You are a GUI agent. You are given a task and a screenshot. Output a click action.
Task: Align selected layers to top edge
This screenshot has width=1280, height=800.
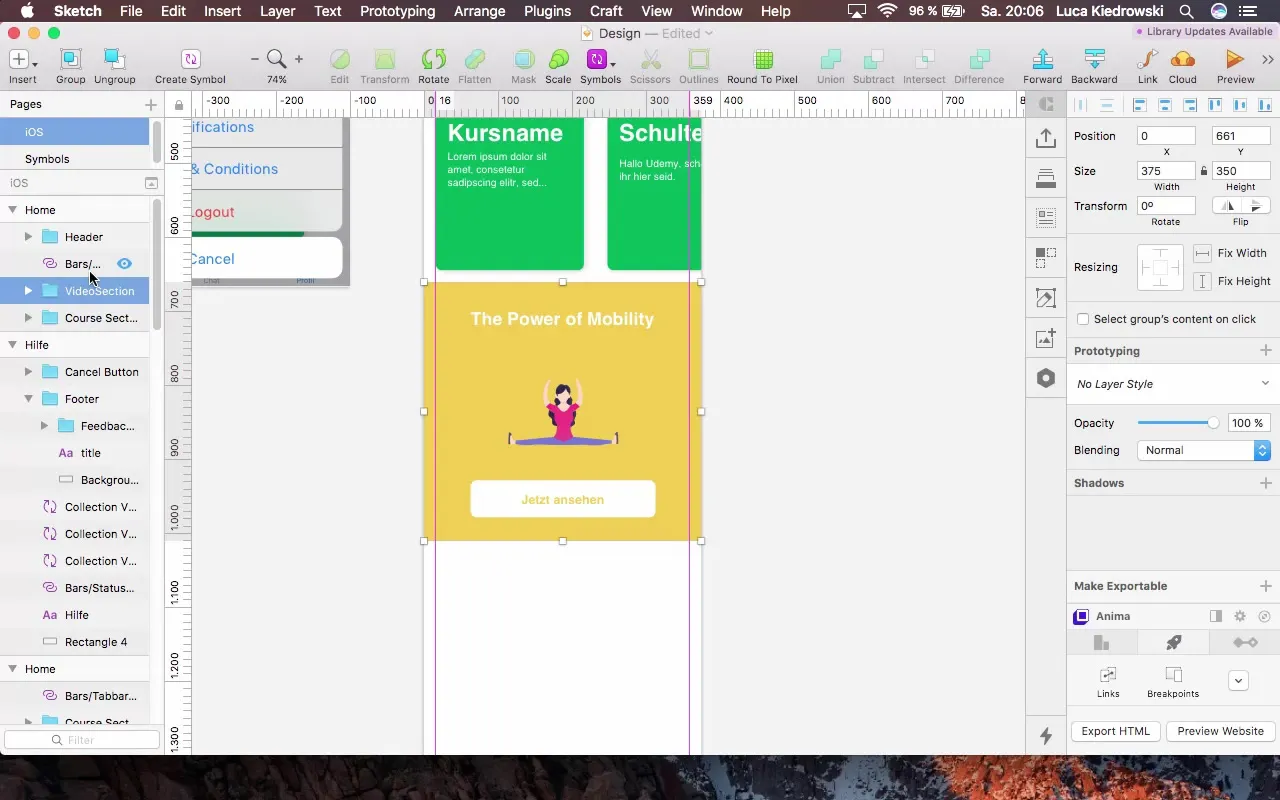coord(1215,105)
